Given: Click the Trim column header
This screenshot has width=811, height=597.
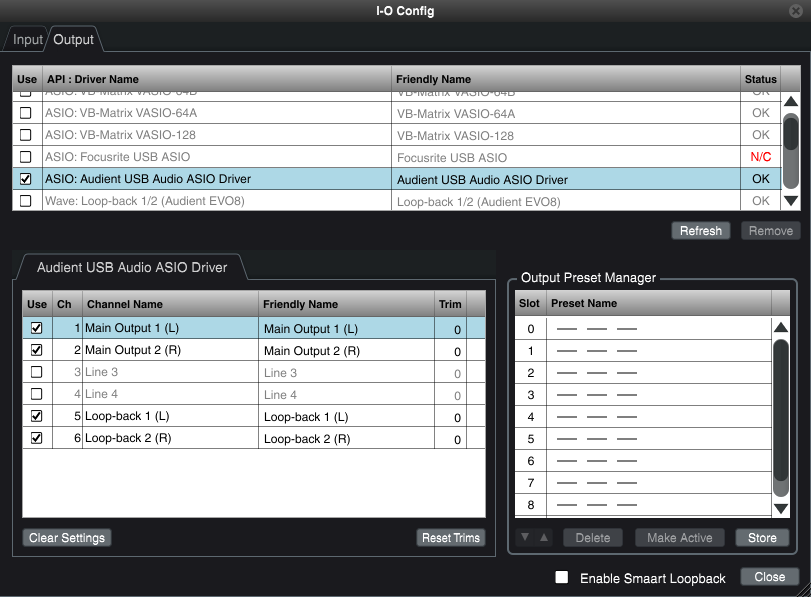Looking at the screenshot, I should [450, 304].
